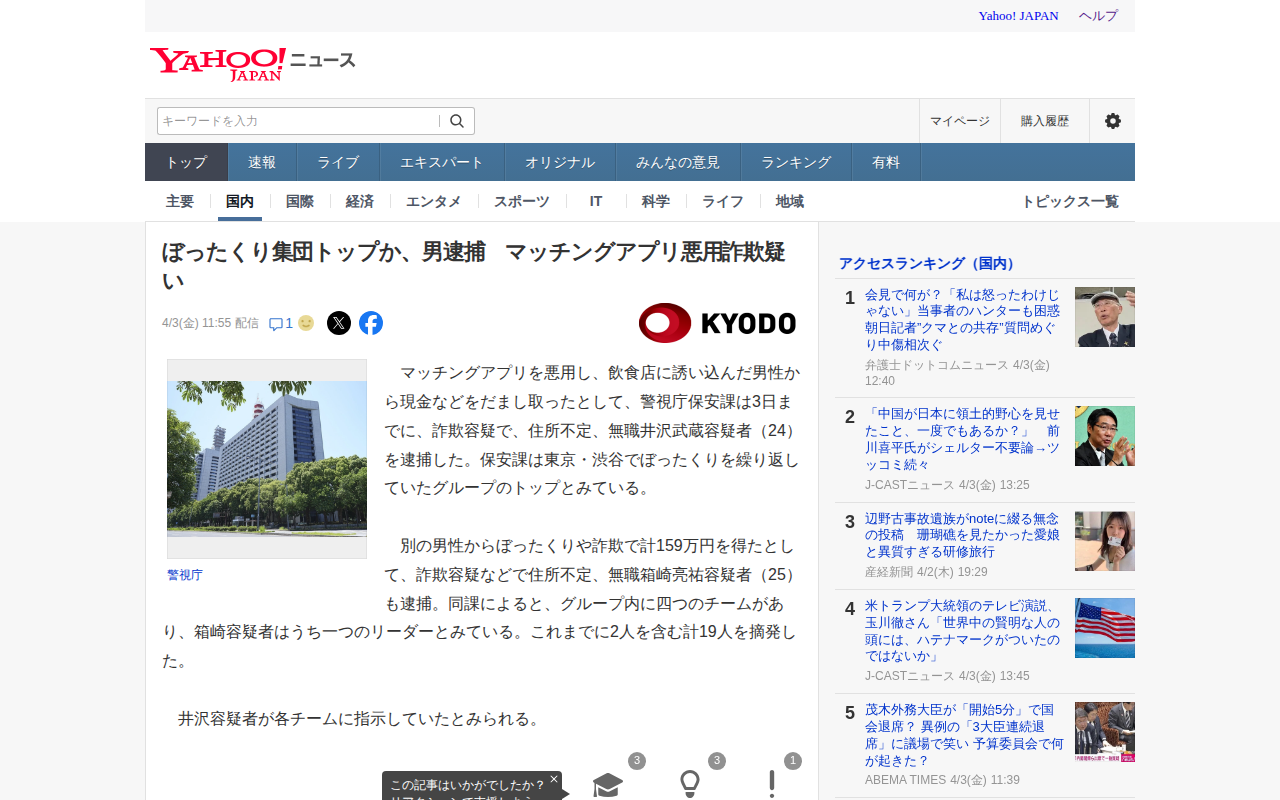1280x800 pixels.
Task: Open the comment bubble with count 1
Action: click(x=281, y=323)
